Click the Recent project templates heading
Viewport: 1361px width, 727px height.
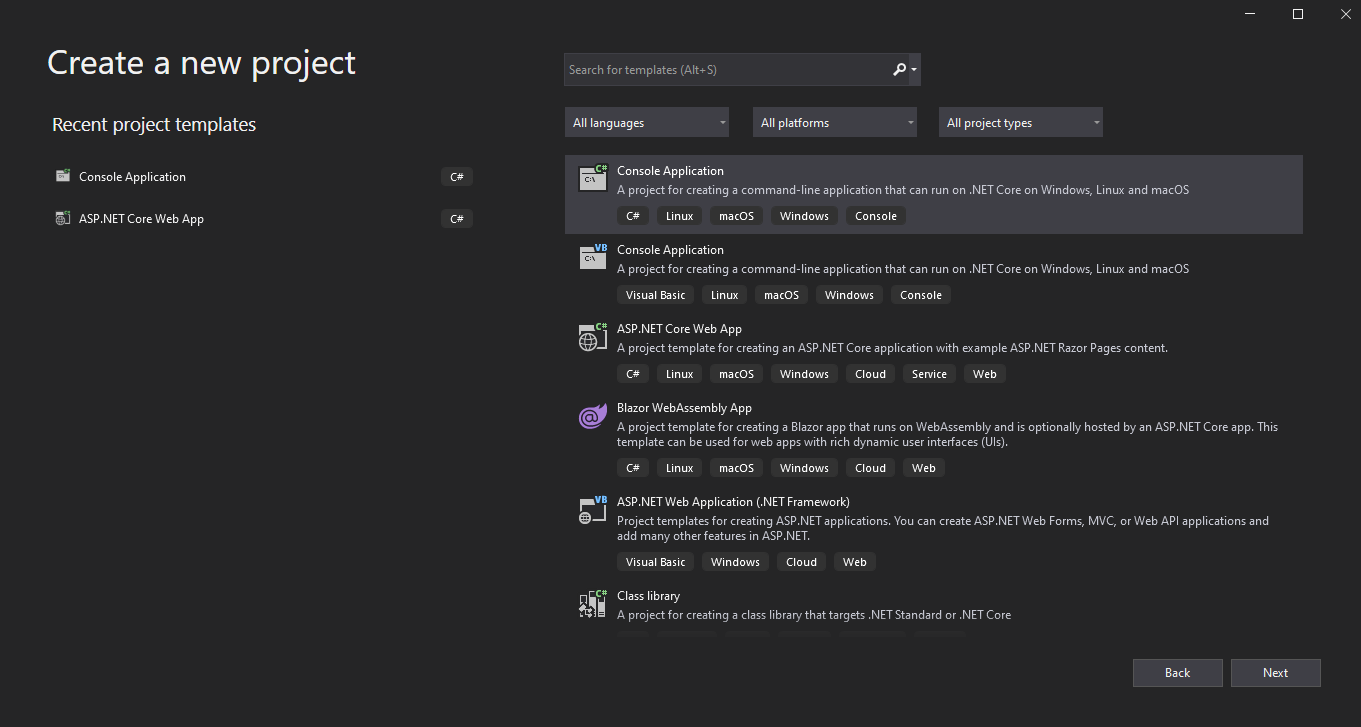(154, 125)
